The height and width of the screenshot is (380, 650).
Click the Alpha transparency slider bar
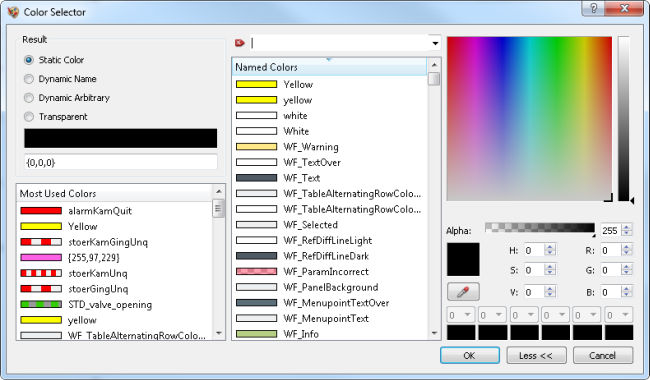point(540,228)
